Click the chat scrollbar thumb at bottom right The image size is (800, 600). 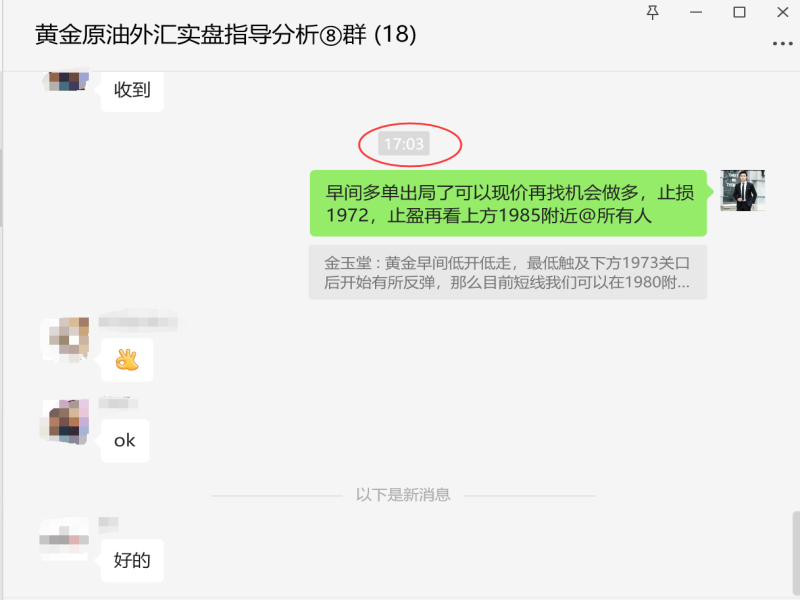tap(796, 555)
